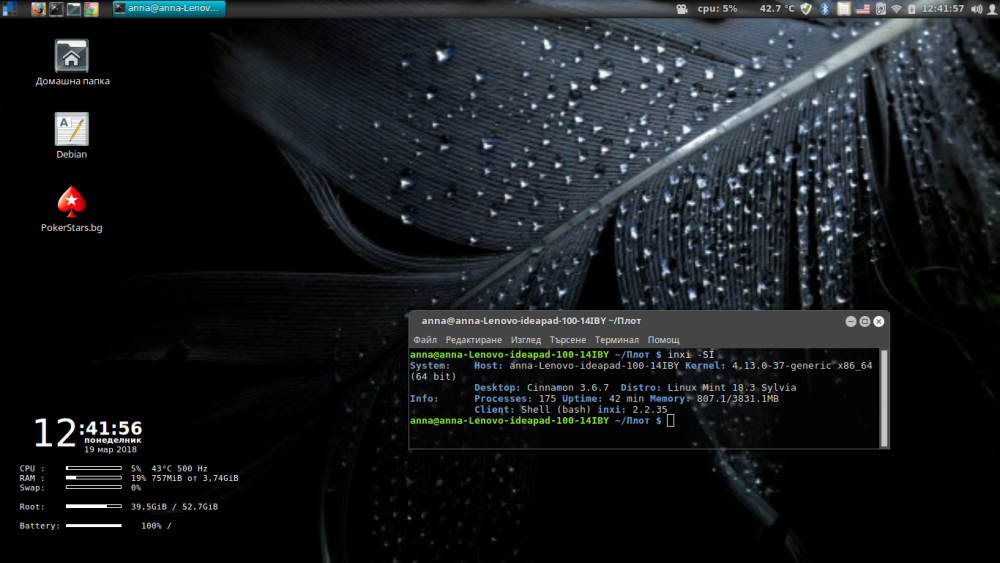Click the 'inxi -SI' command text

691,355
